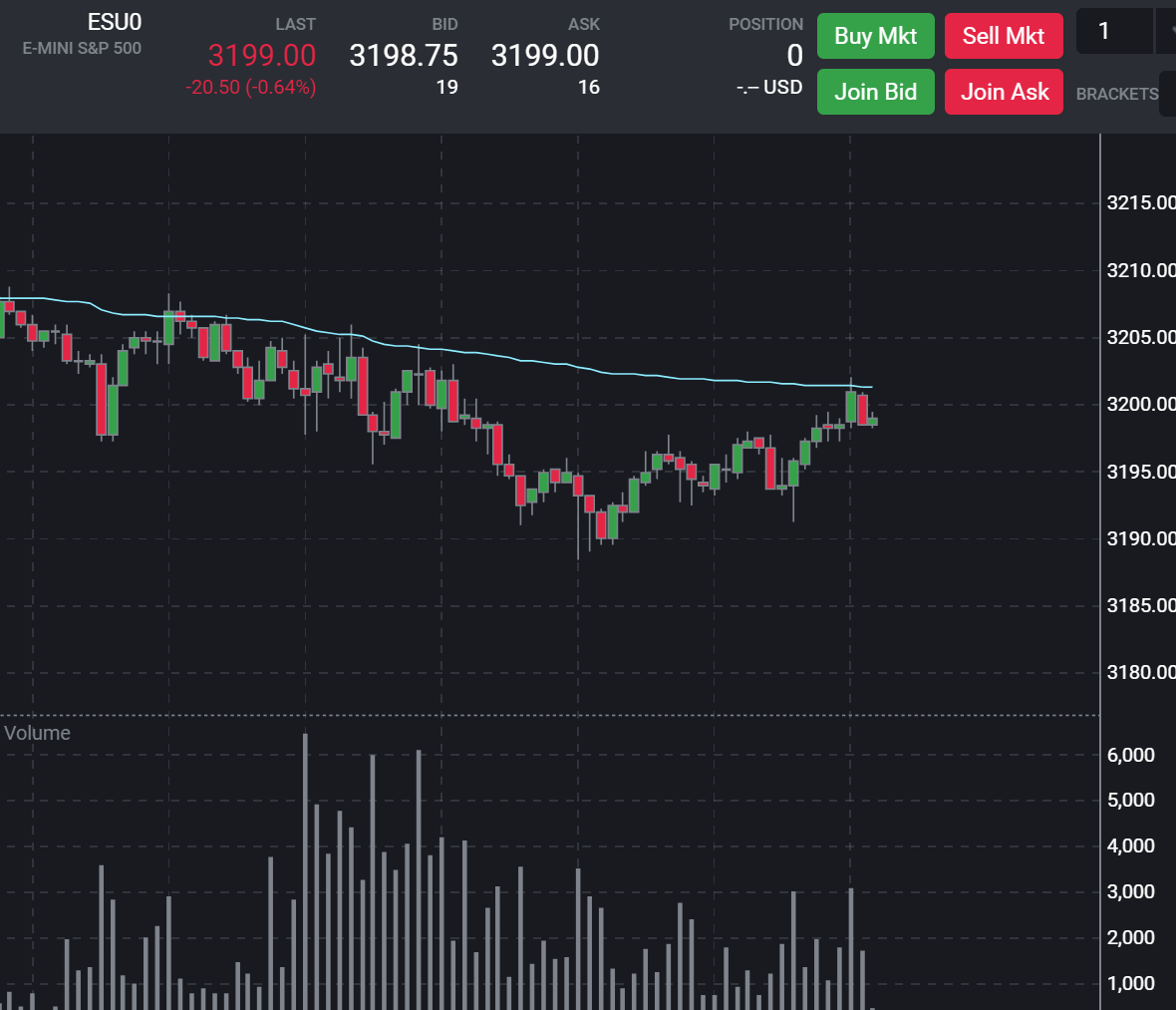This screenshot has width=1176, height=1010.
Task: Click the 3215.00 price axis label
Action: point(1140,203)
